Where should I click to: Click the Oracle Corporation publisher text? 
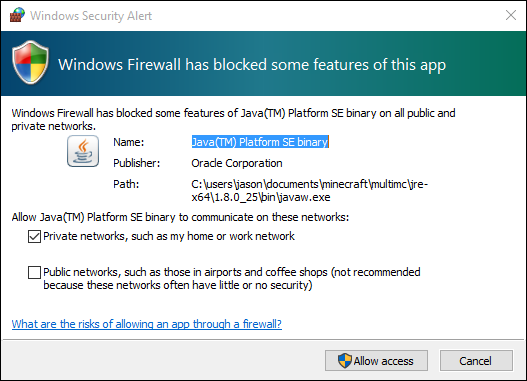click(237, 163)
